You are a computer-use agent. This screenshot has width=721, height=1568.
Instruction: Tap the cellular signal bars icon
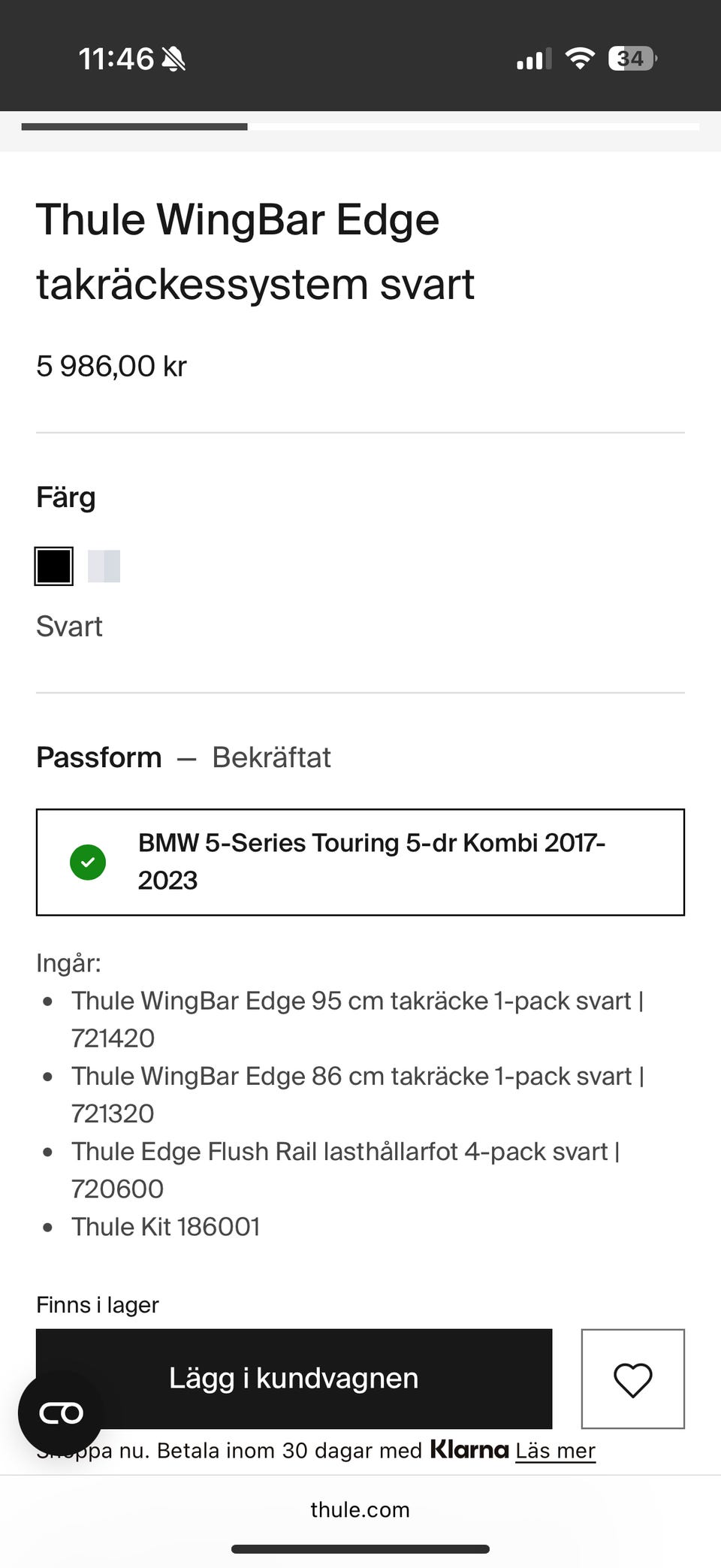pos(533,59)
